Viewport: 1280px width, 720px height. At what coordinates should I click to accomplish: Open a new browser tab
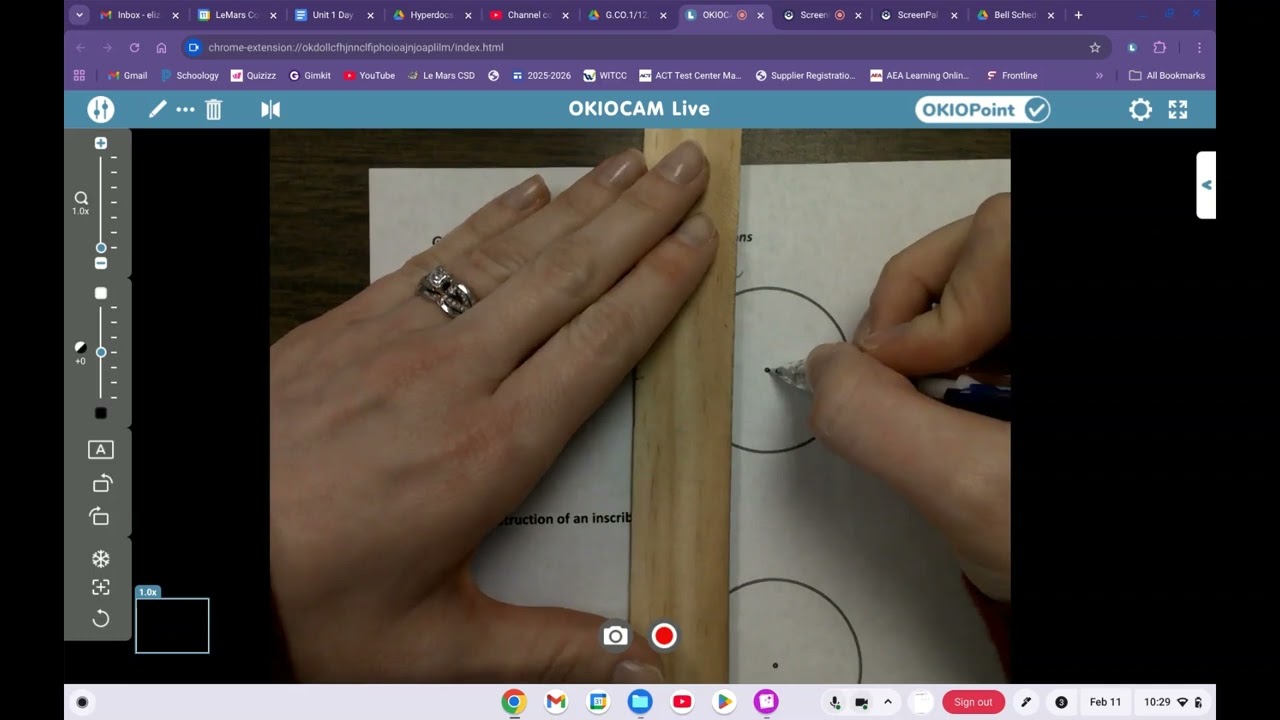(1078, 15)
